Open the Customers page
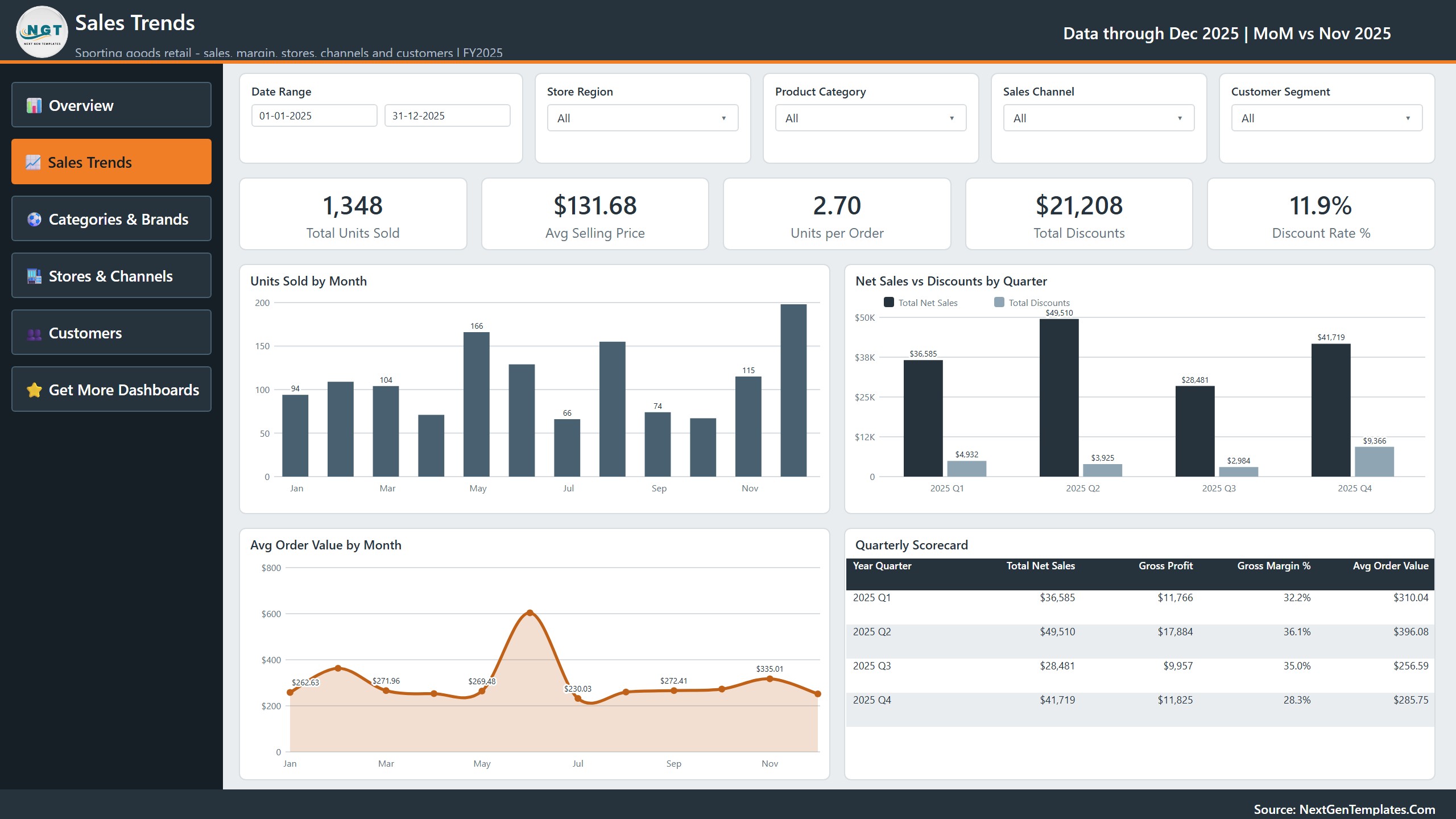The height and width of the screenshot is (819, 1456). click(x=111, y=332)
